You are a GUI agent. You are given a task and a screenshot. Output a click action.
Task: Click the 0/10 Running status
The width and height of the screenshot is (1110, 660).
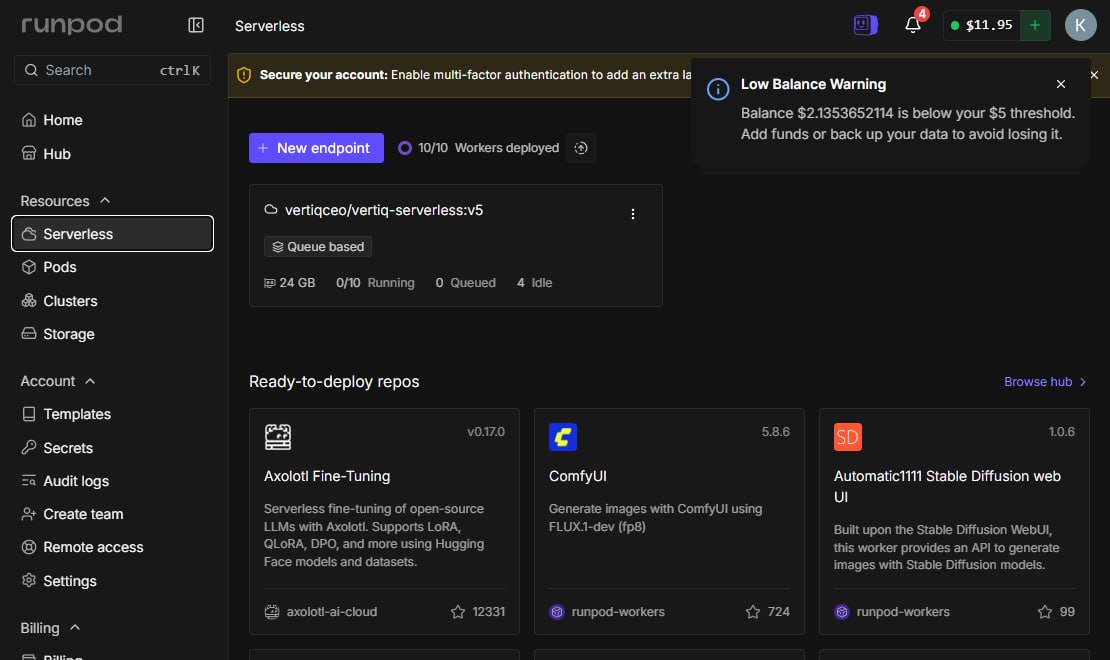click(375, 283)
